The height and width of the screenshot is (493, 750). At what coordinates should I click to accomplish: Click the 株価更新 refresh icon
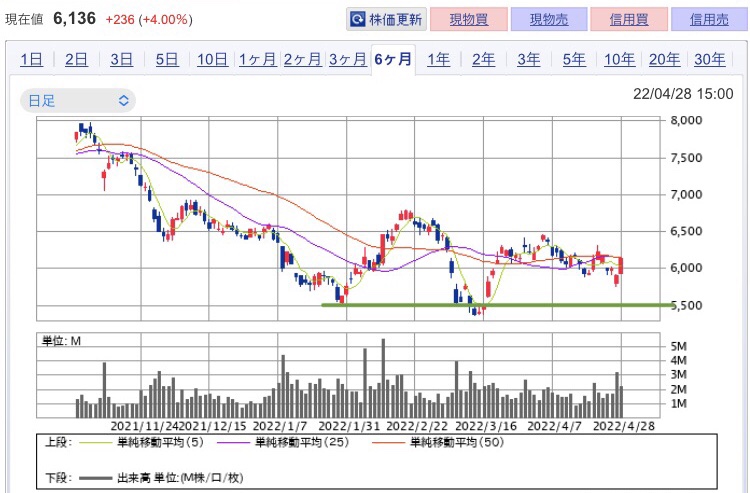click(x=357, y=20)
